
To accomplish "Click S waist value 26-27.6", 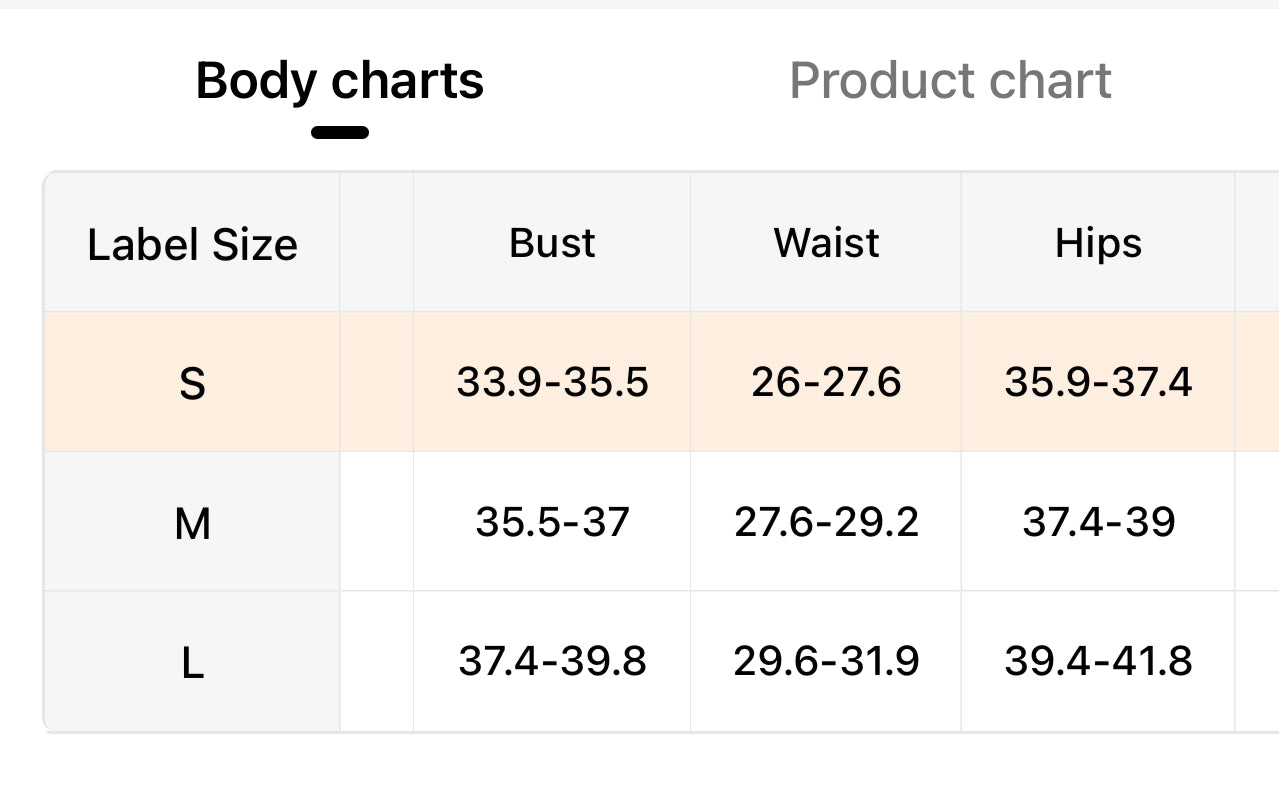I will pos(826,382).
